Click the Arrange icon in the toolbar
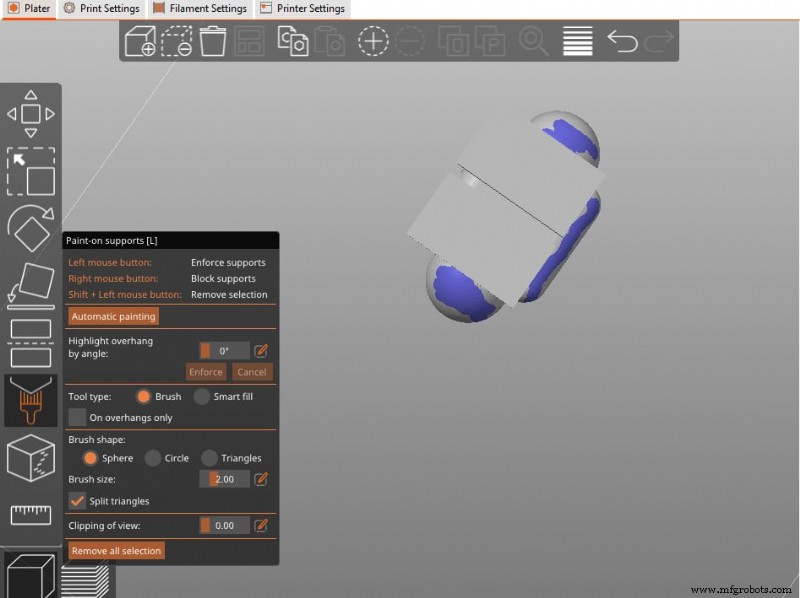Image resolution: width=800 pixels, height=598 pixels. point(249,41)
